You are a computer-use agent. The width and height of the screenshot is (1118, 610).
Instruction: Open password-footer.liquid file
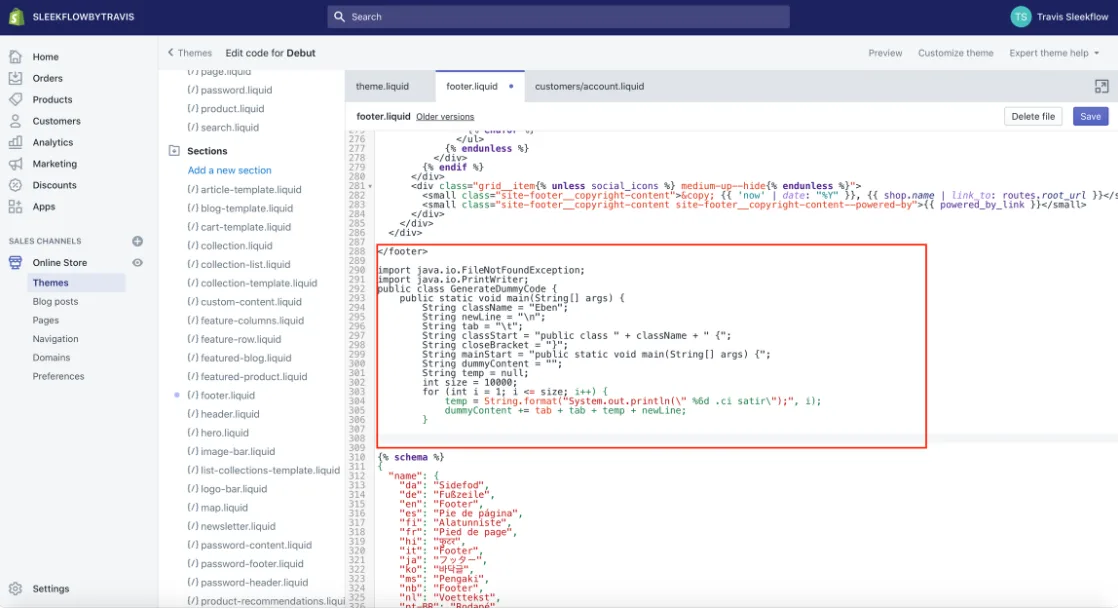245,564
